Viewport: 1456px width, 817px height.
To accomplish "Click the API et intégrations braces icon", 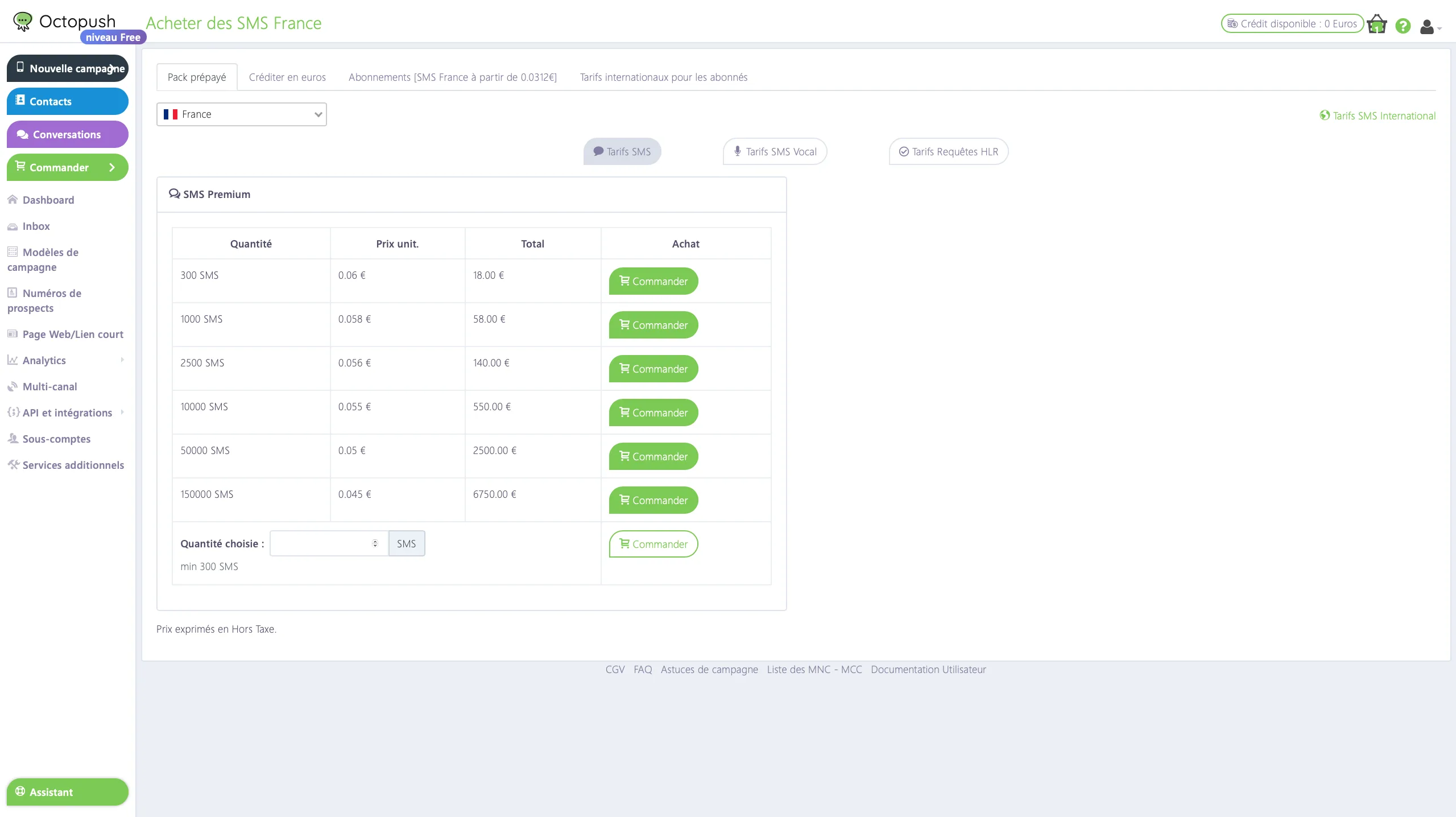I will click(14, 412).
